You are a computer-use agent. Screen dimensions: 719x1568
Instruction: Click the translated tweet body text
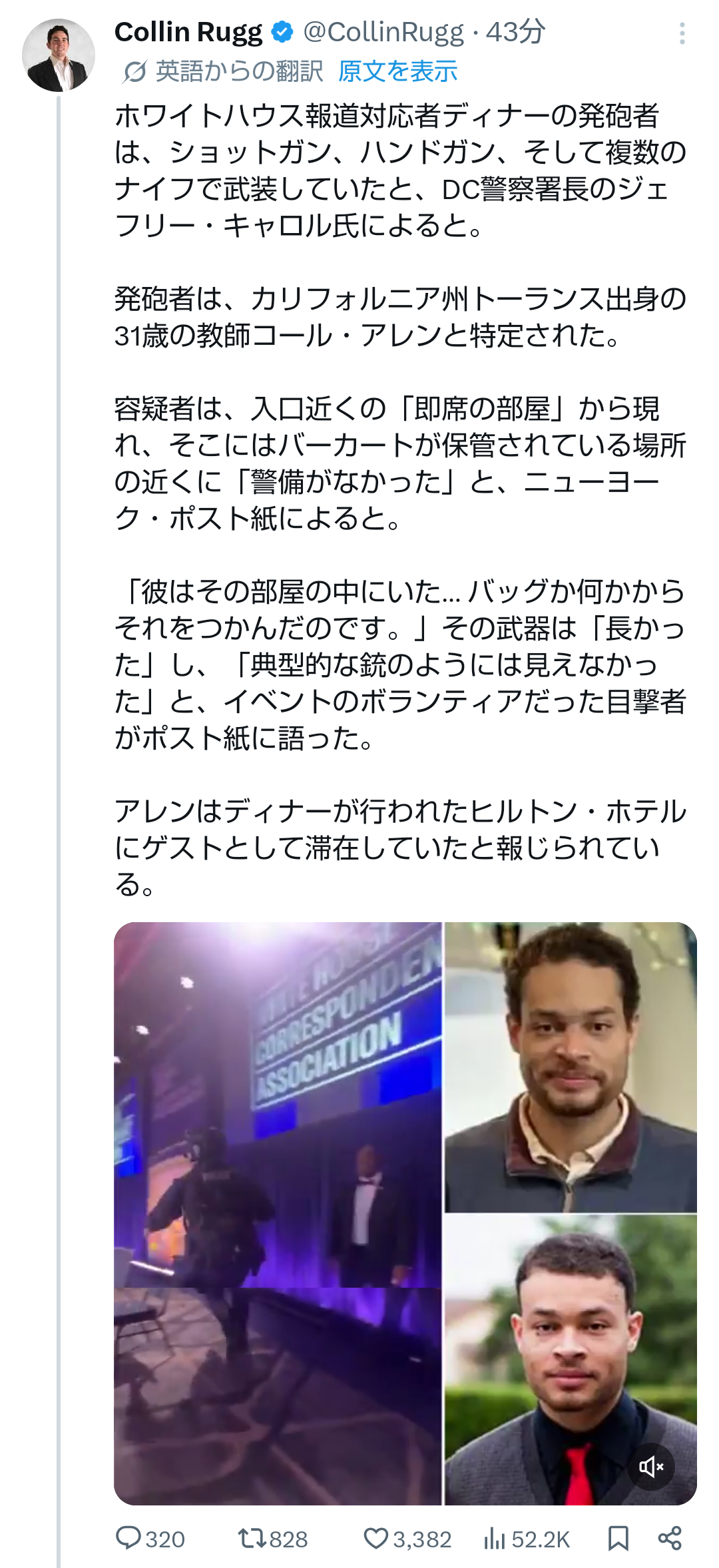click(x=400, y=499)
